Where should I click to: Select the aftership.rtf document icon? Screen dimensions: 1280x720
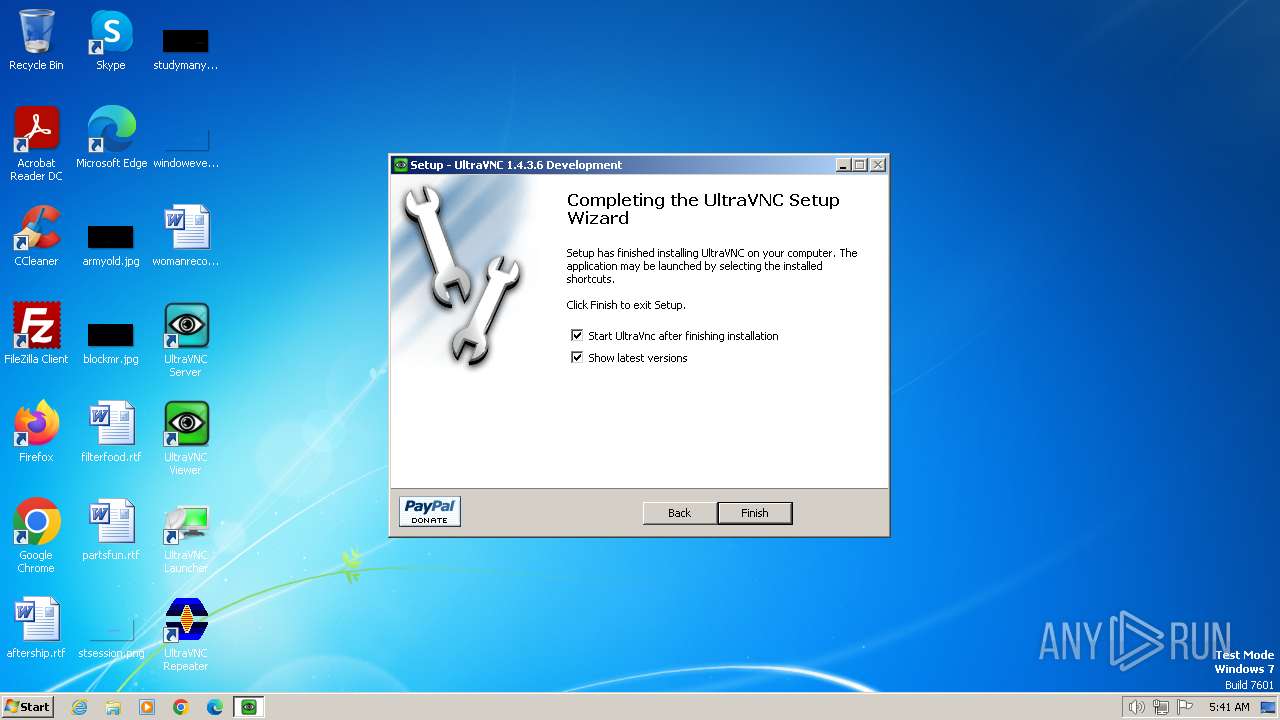[36, 627]
